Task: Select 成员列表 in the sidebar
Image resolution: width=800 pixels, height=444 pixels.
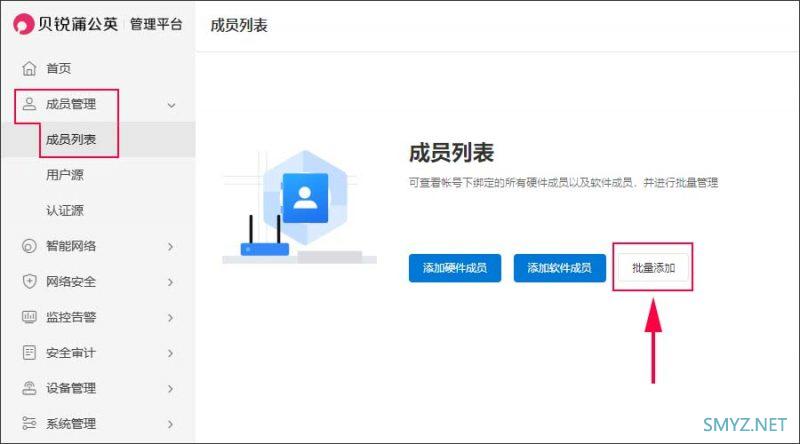Action: point(71,140)
